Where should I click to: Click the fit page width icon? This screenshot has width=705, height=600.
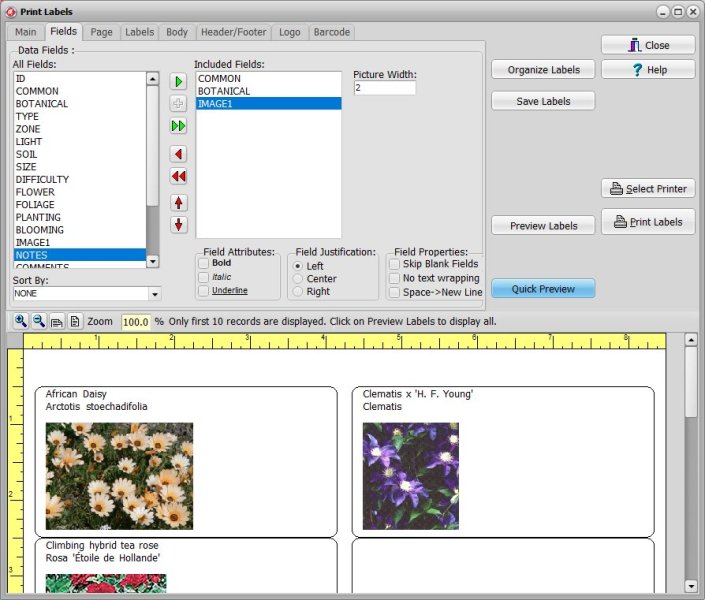[57, 322]
